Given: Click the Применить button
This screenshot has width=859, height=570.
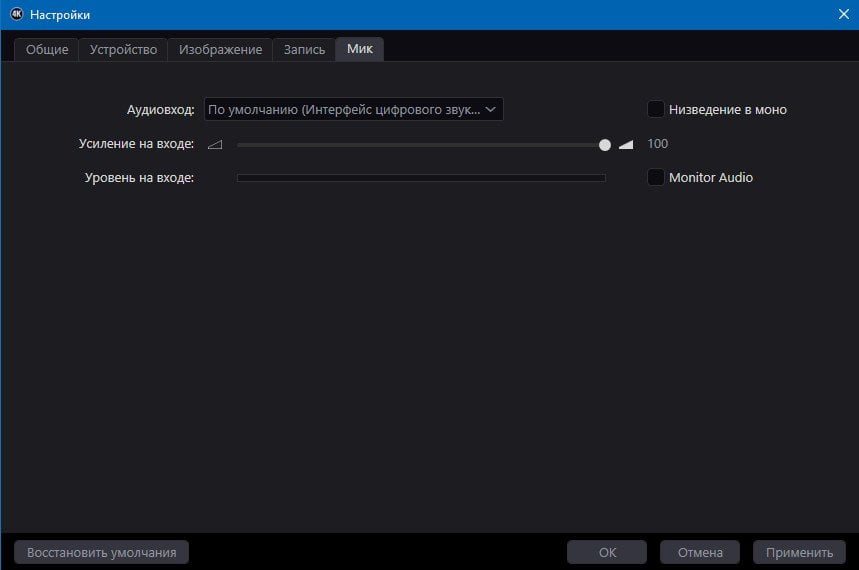Looking at the screenshot, I should coord(799,552).
